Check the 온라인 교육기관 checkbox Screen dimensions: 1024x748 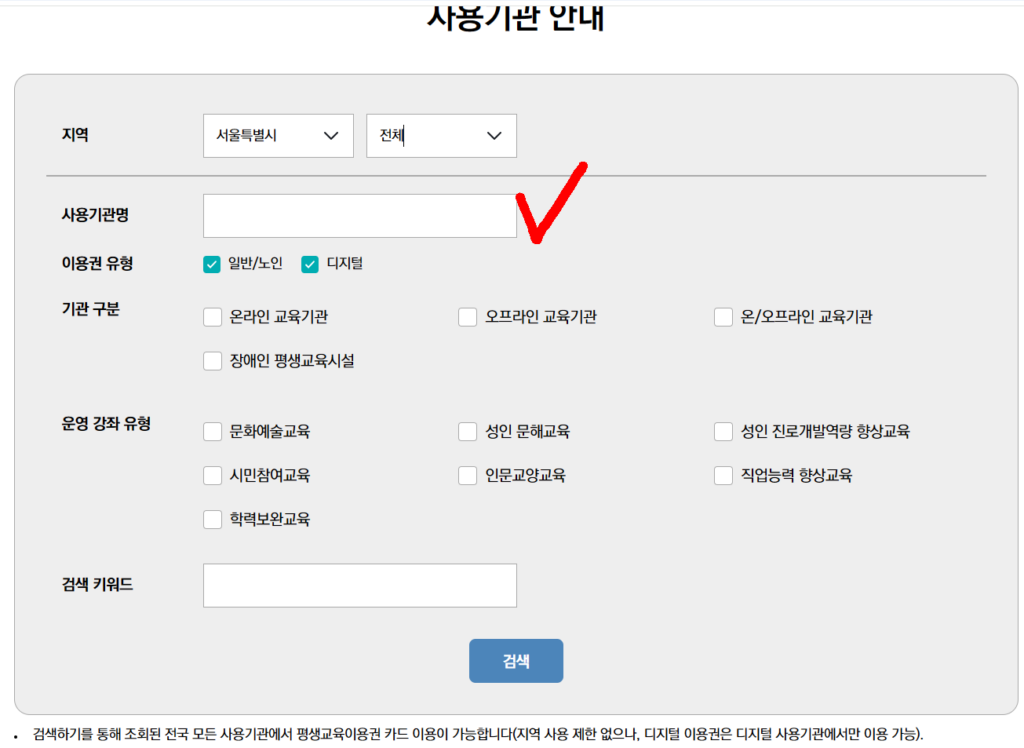[x=212, y=317]
